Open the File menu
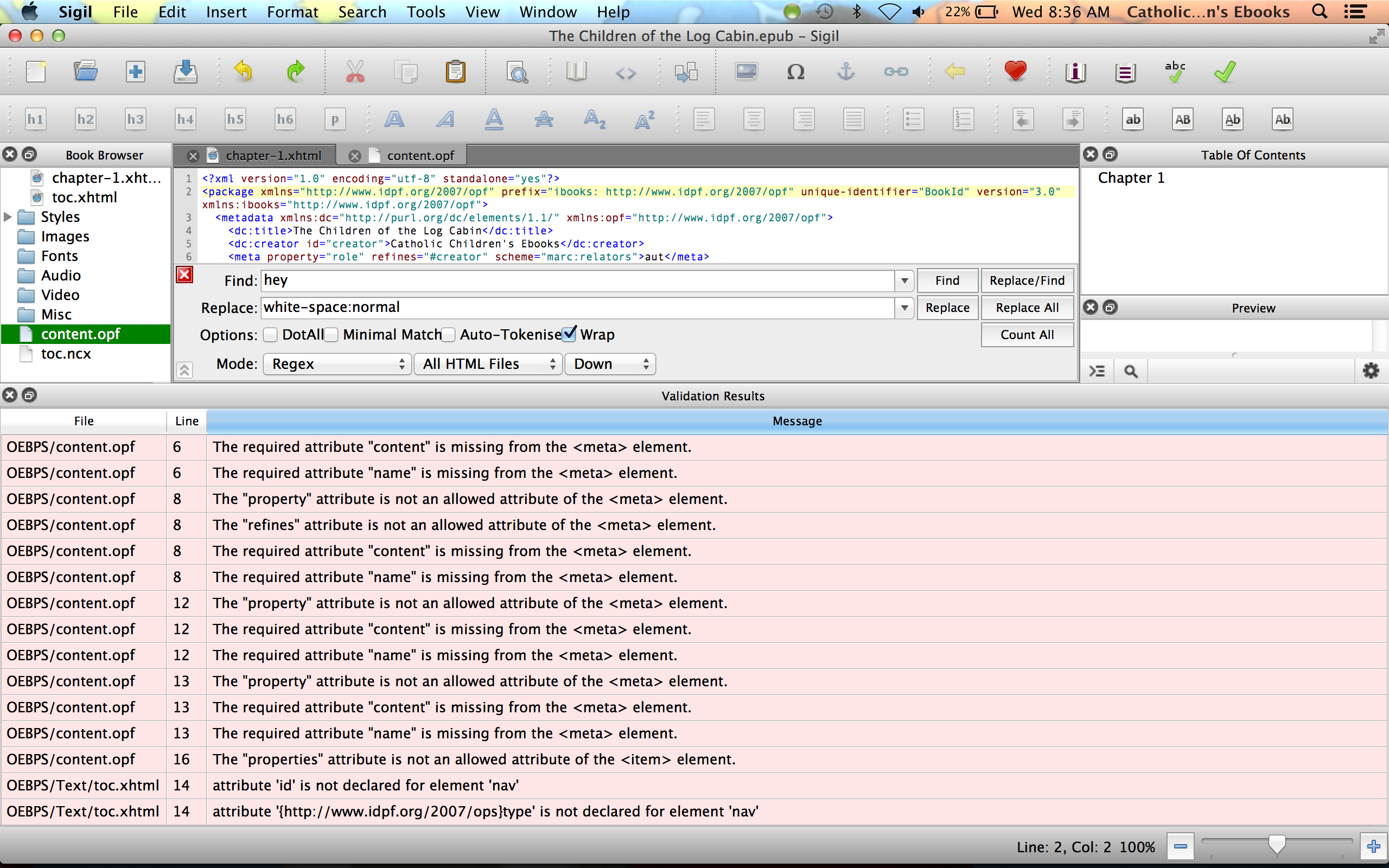This screenshot has width=1389, height=868. [125, 12]
